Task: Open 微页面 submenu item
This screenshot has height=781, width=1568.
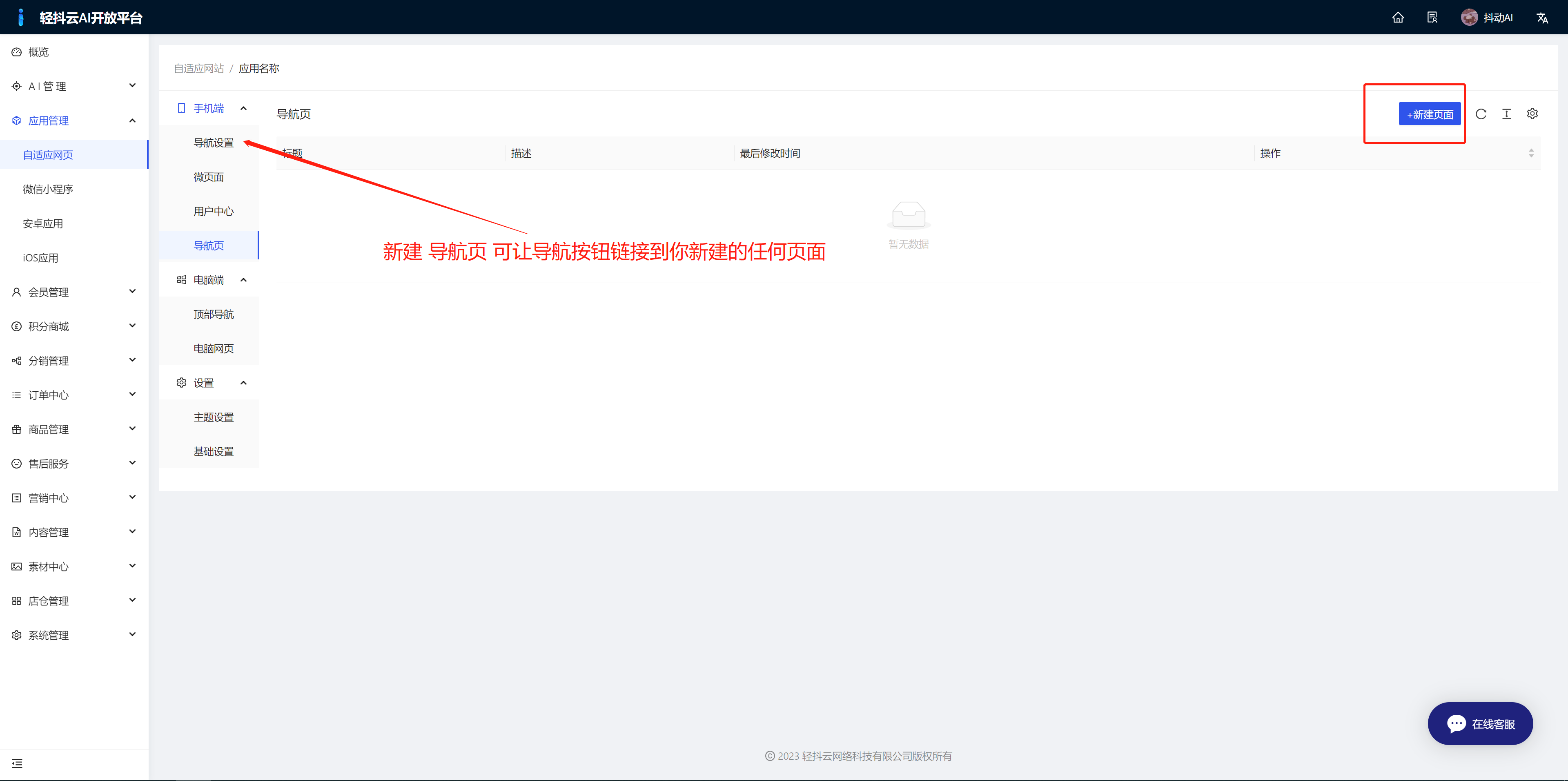Action: click(209, 177)
